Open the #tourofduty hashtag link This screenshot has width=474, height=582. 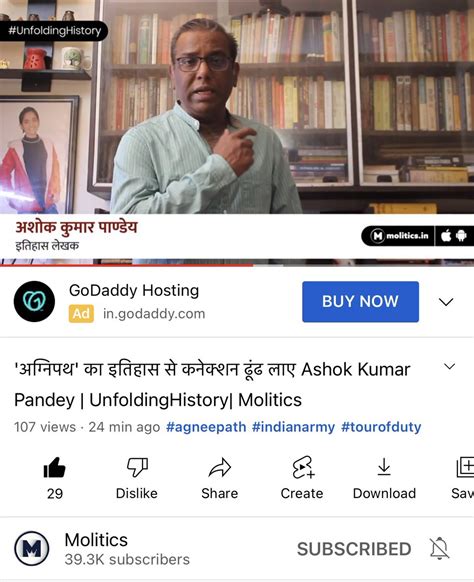point(381,427)
